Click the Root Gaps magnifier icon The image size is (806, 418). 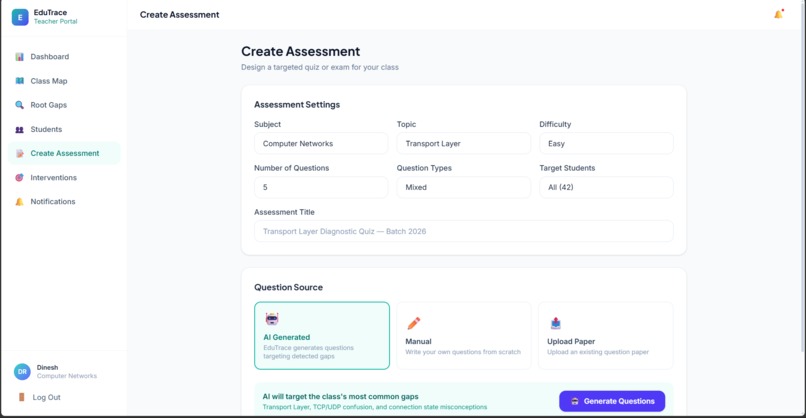20,105
